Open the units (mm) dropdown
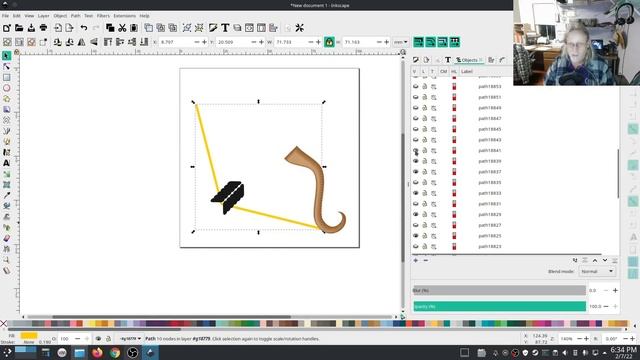The image size is (640, 360). (x=400, y=42)
